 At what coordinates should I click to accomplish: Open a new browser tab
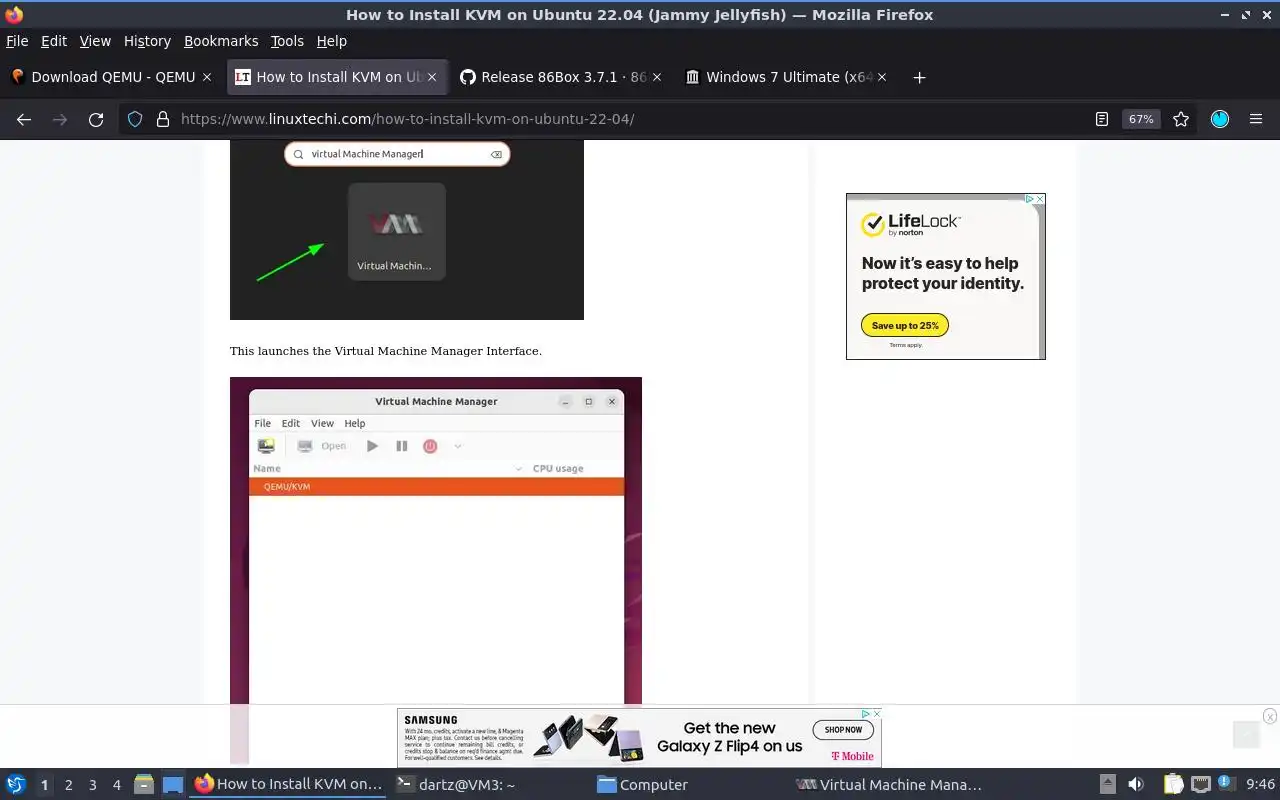pyautogui.click(x=919, y=77)
